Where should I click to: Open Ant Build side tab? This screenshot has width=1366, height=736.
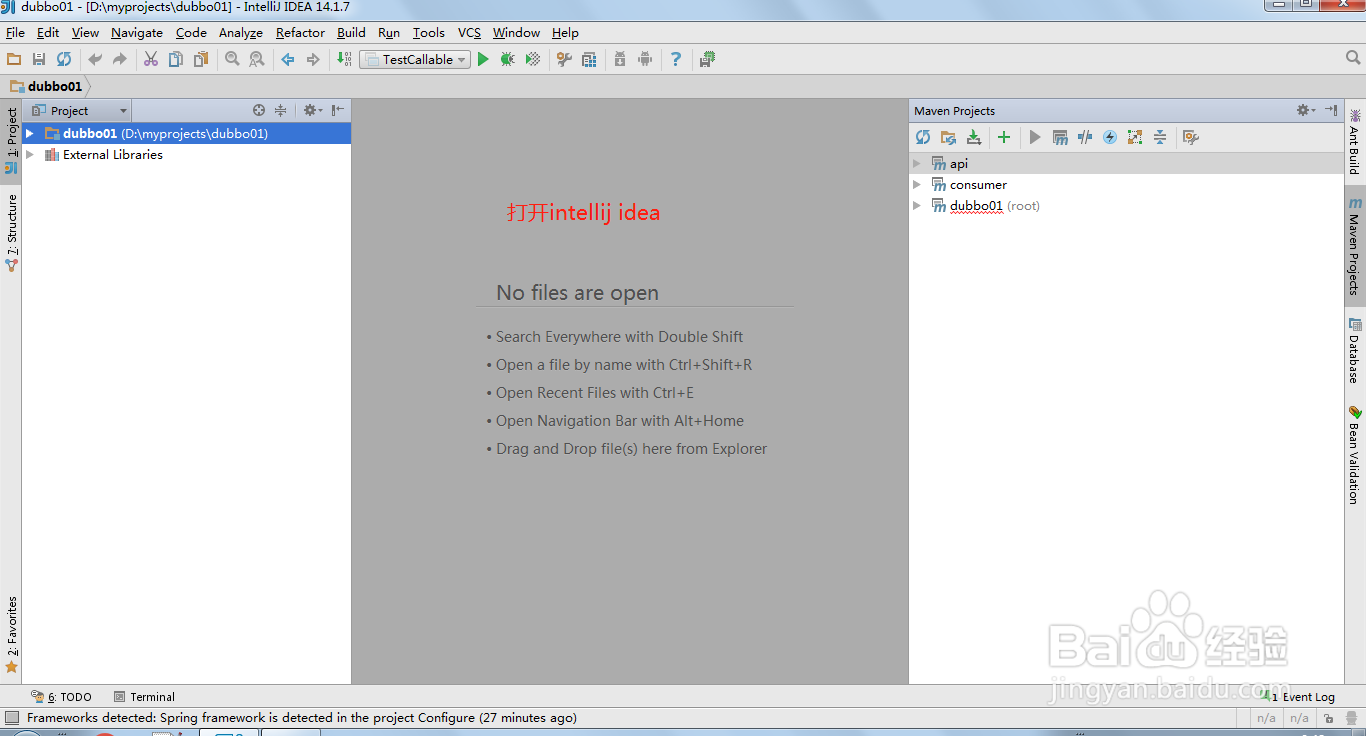[x=1354, y=142]
